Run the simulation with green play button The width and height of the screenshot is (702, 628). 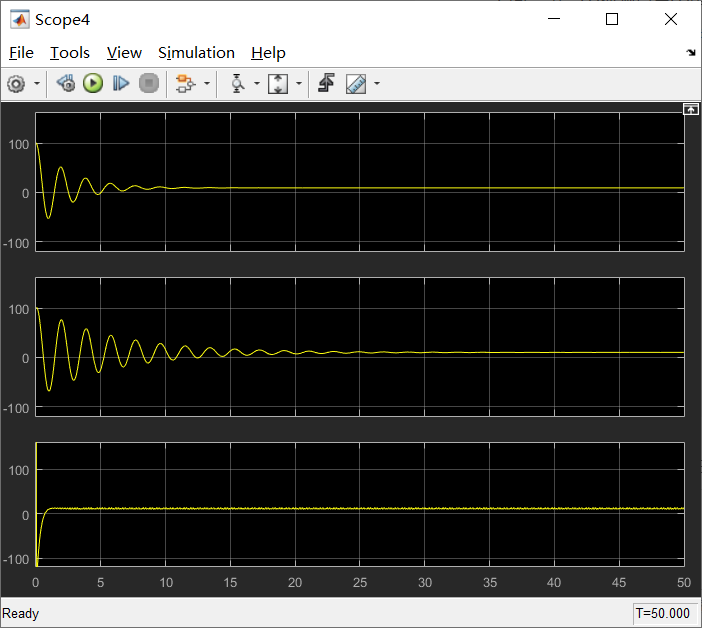[x=93, y=84]
